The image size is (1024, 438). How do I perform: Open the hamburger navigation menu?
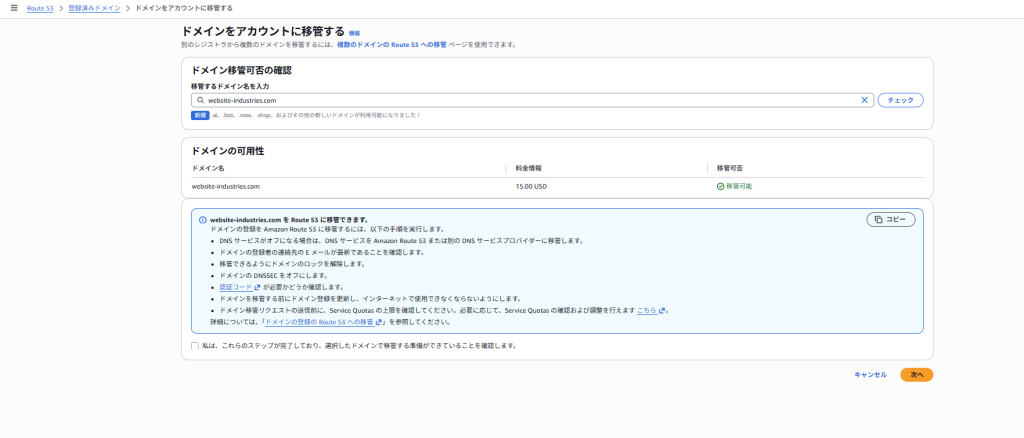pos(13,8)
